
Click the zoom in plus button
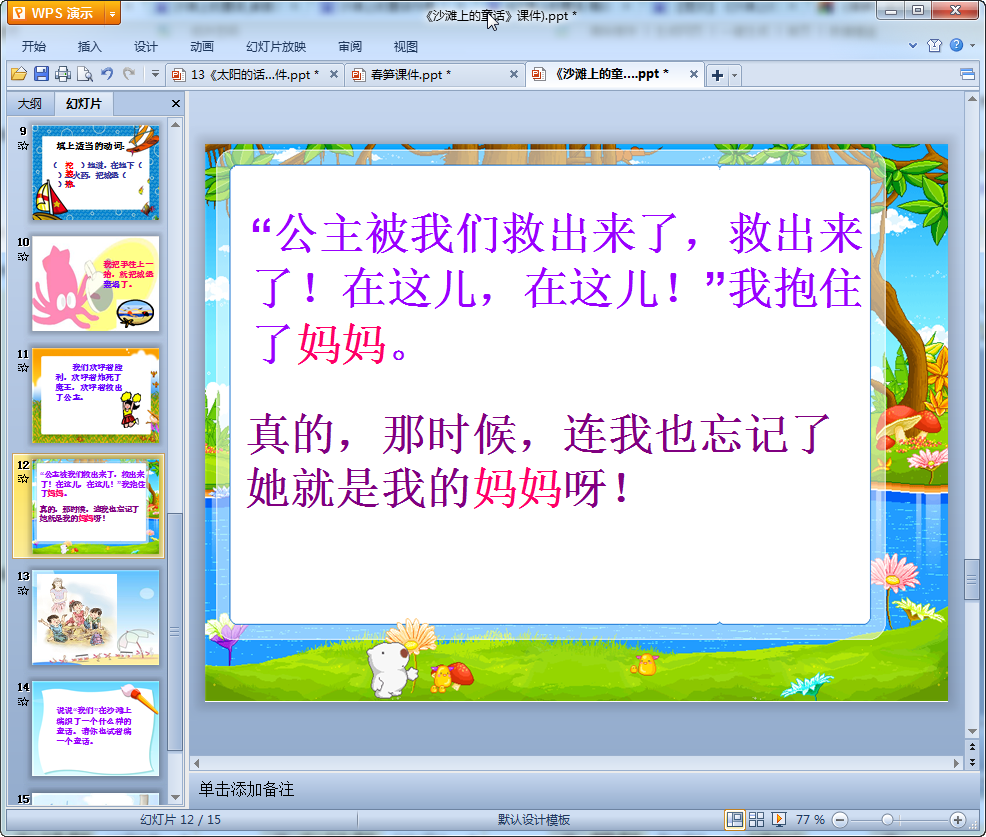coord(958,820)
